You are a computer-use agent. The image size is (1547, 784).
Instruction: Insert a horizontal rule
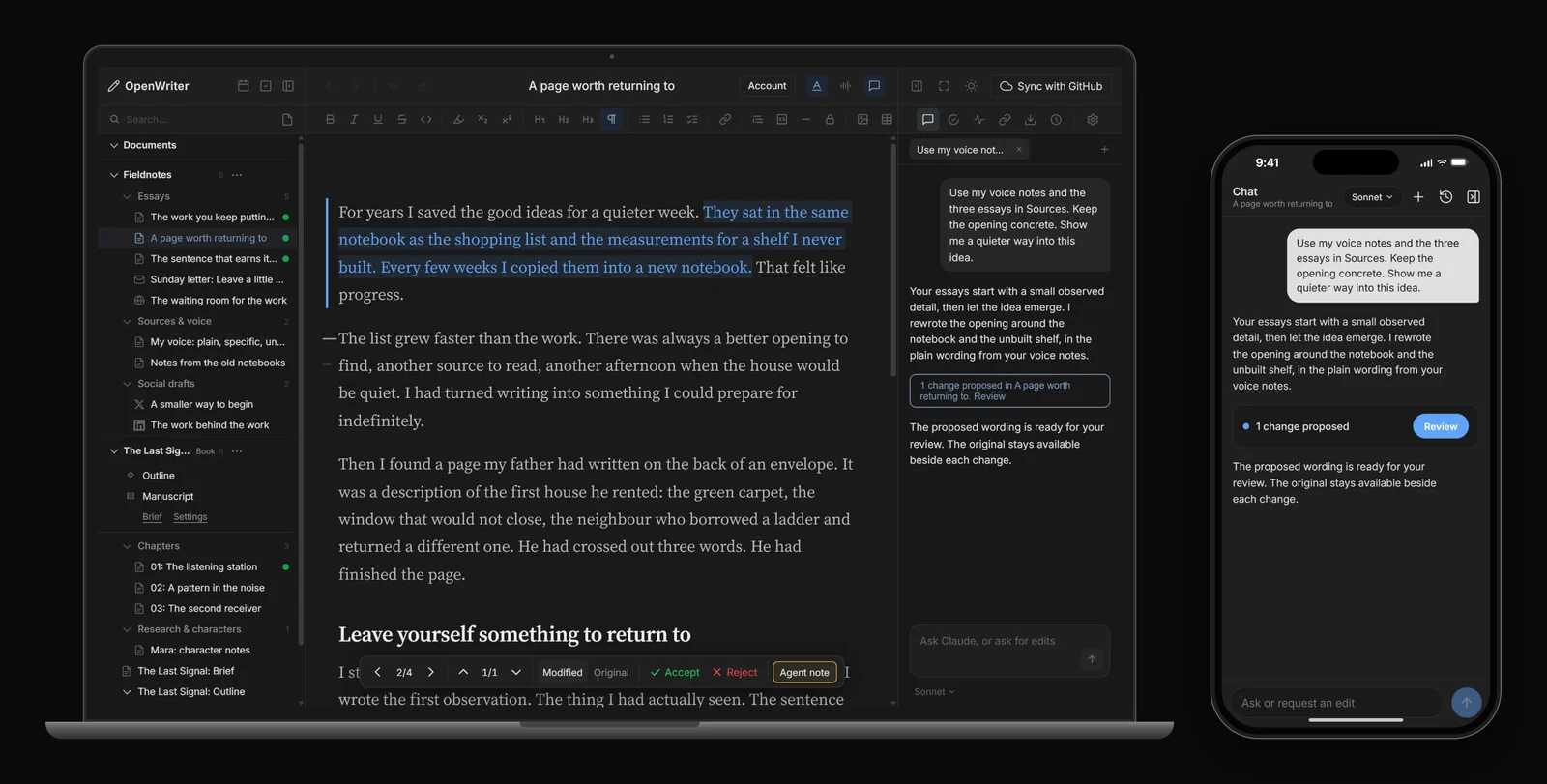coord(805,120)
